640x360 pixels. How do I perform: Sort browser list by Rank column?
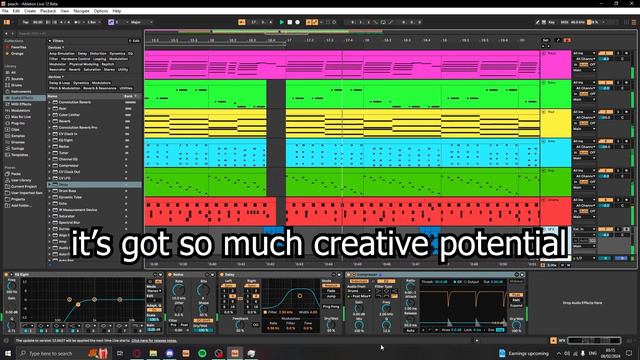pyautogui.click(x=130, y=96)
